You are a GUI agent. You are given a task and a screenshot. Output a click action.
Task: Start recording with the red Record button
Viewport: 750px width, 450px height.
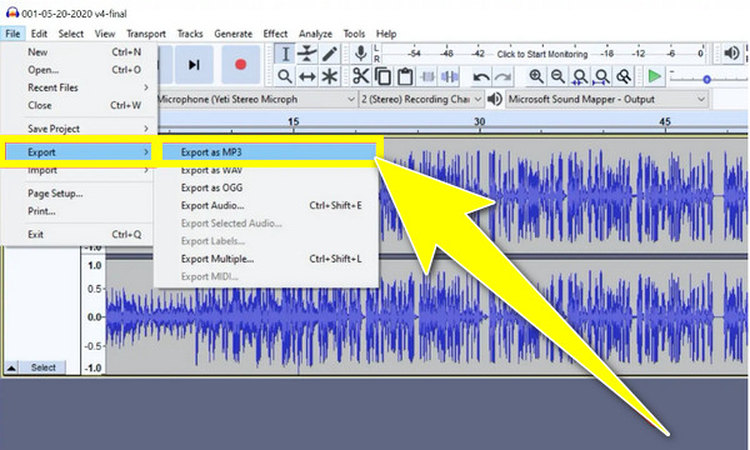click(x=241, y=65)
